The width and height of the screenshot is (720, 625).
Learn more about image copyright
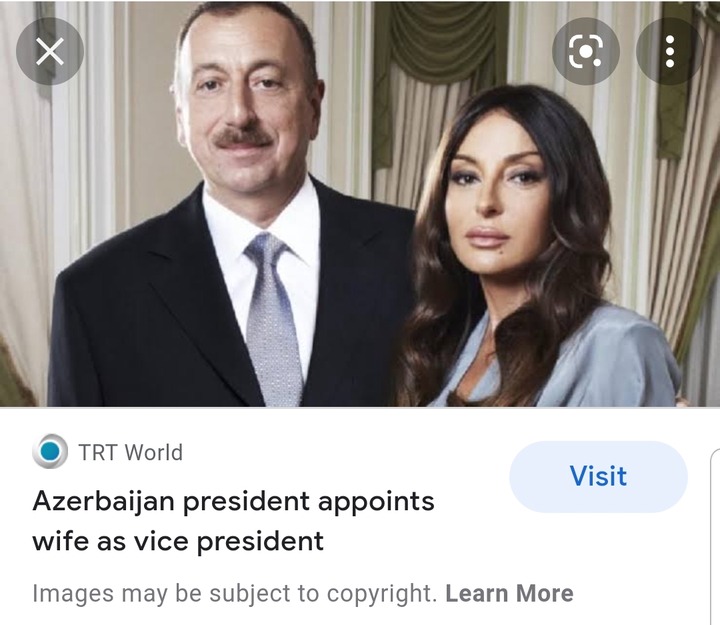[509, 593]
